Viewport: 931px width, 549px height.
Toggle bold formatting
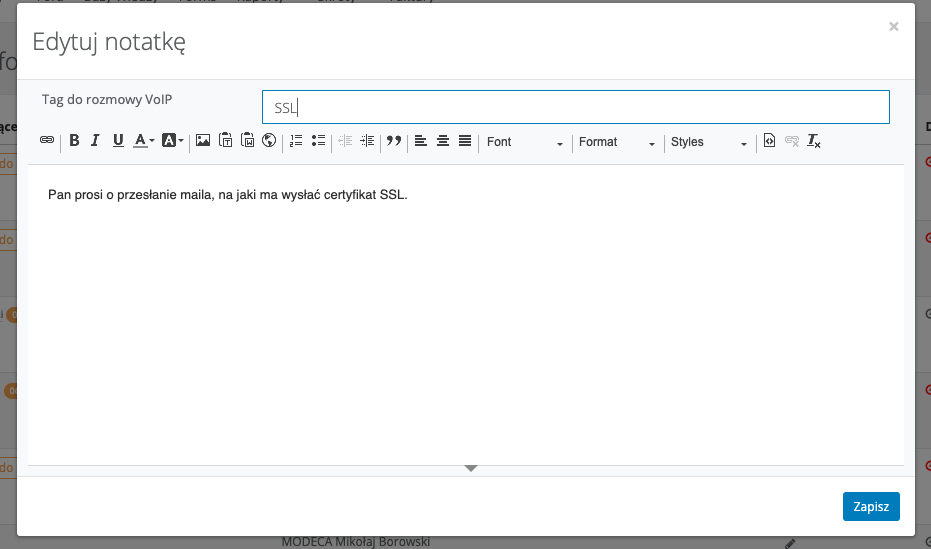click(x=74, y=140)
